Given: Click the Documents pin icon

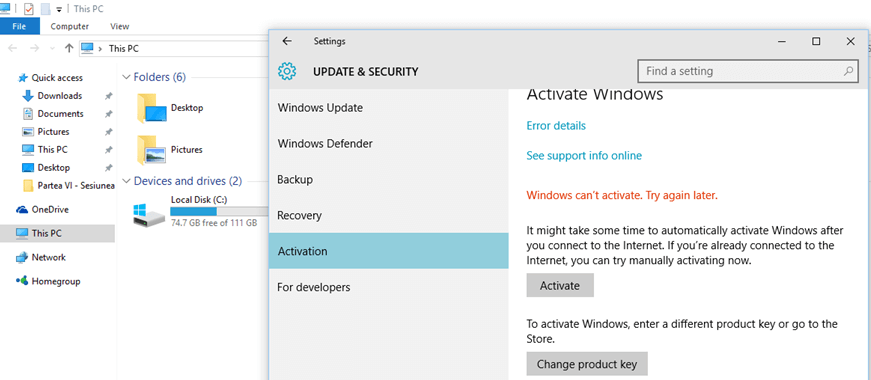Looking at the screenshot, I should coord(109,113).
